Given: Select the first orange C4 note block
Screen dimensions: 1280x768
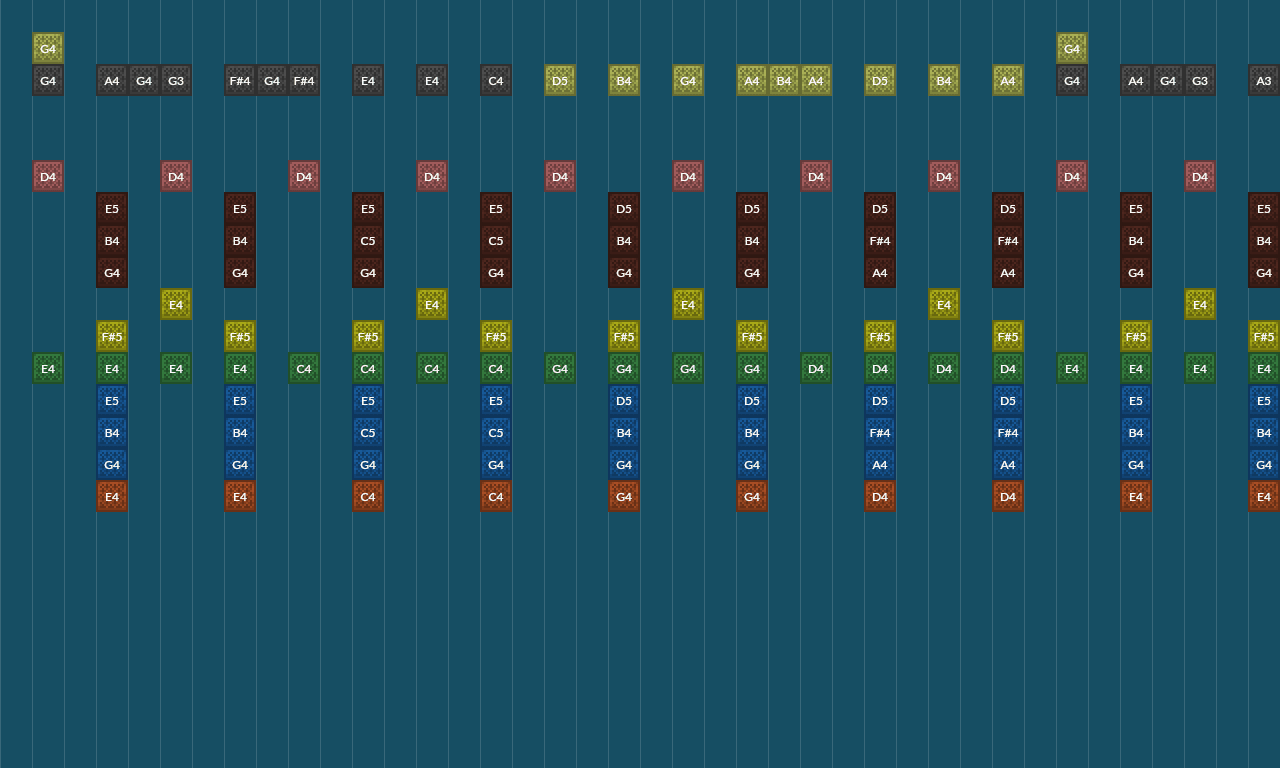Looking at the screenshot, I should click(368, 496).
